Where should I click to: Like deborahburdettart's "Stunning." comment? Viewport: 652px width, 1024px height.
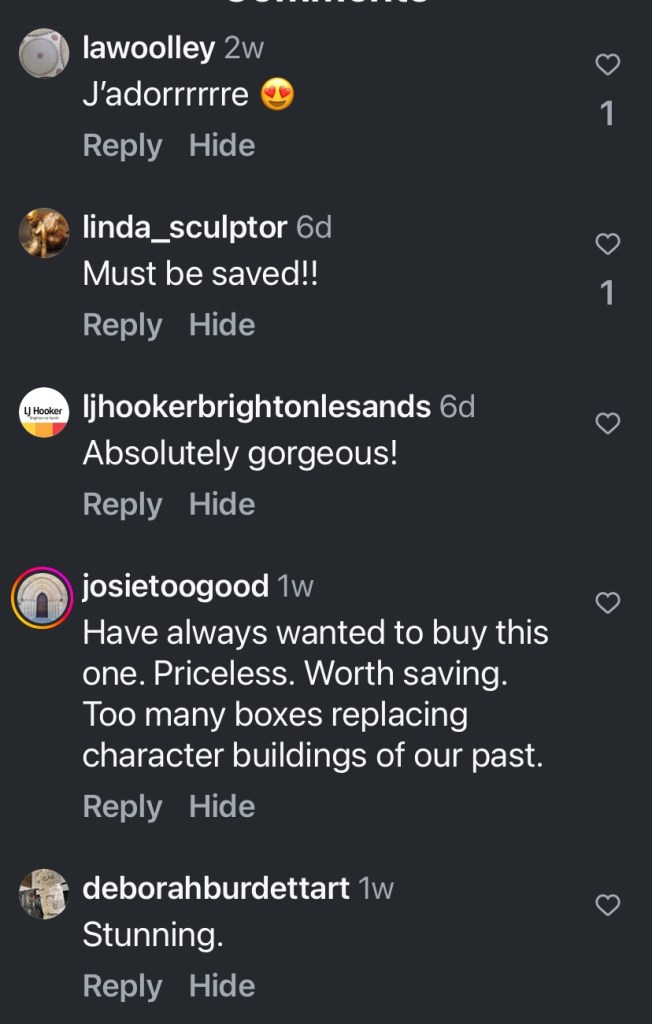[x=607, y=905]
